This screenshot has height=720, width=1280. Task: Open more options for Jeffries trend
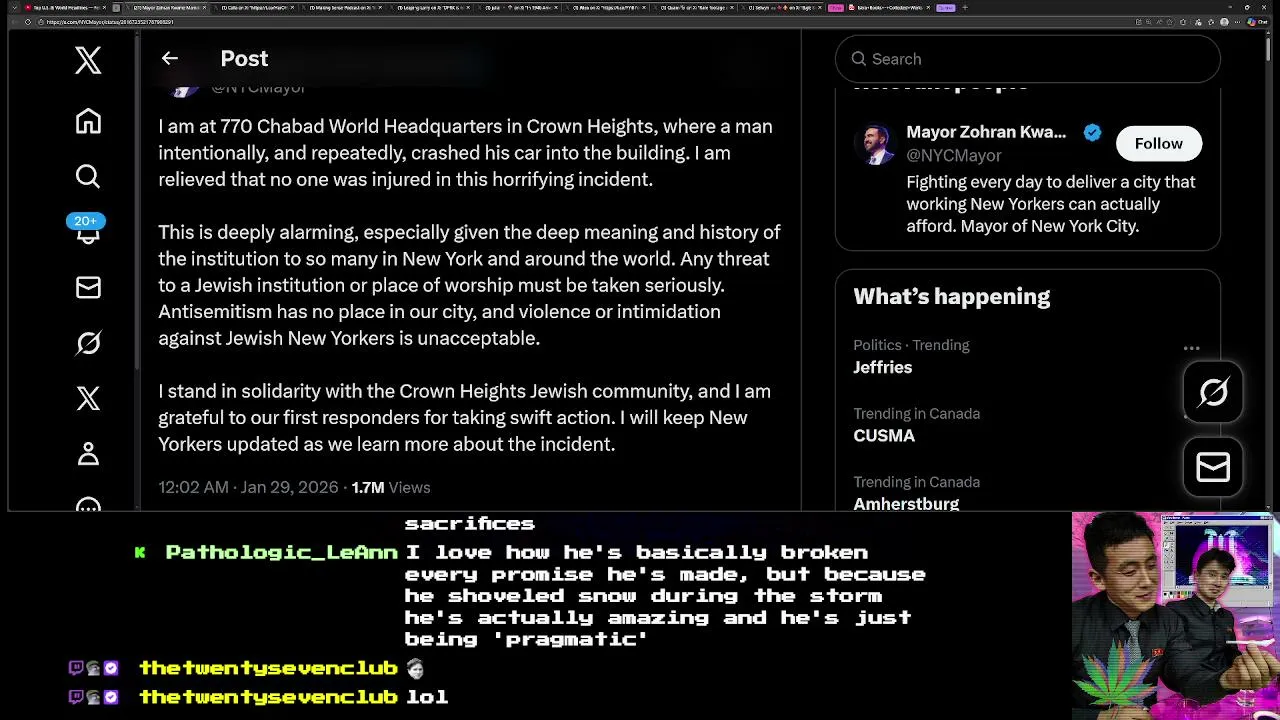coord(1191,348)
